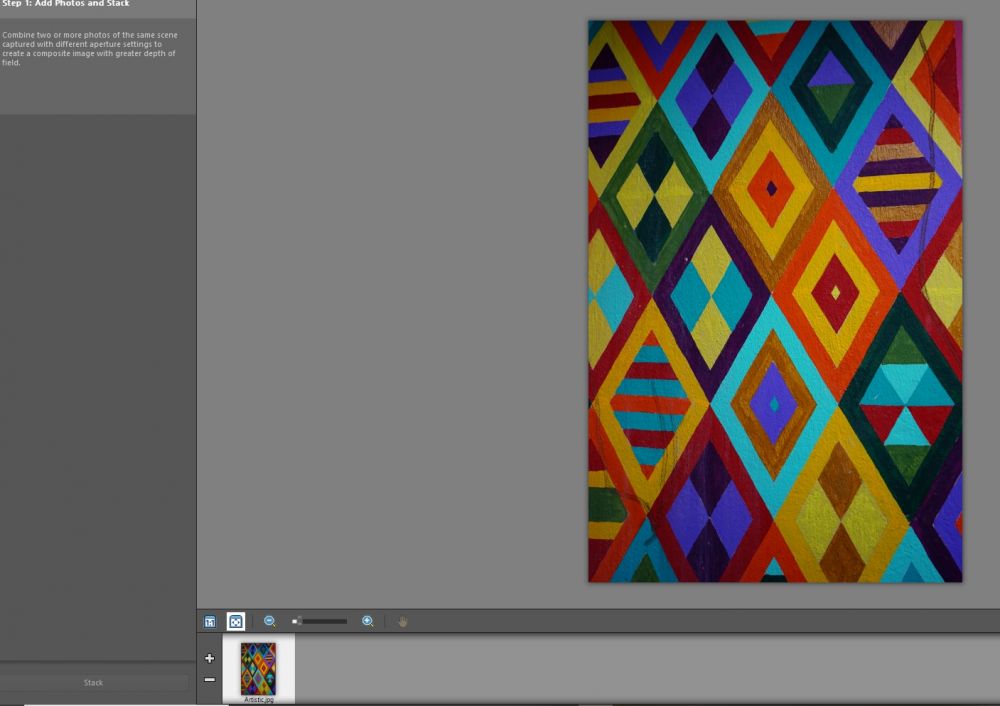Click the bottom-right corner of preview image
The width and height of the screenshot is (1000, 706).
point(959,579)
